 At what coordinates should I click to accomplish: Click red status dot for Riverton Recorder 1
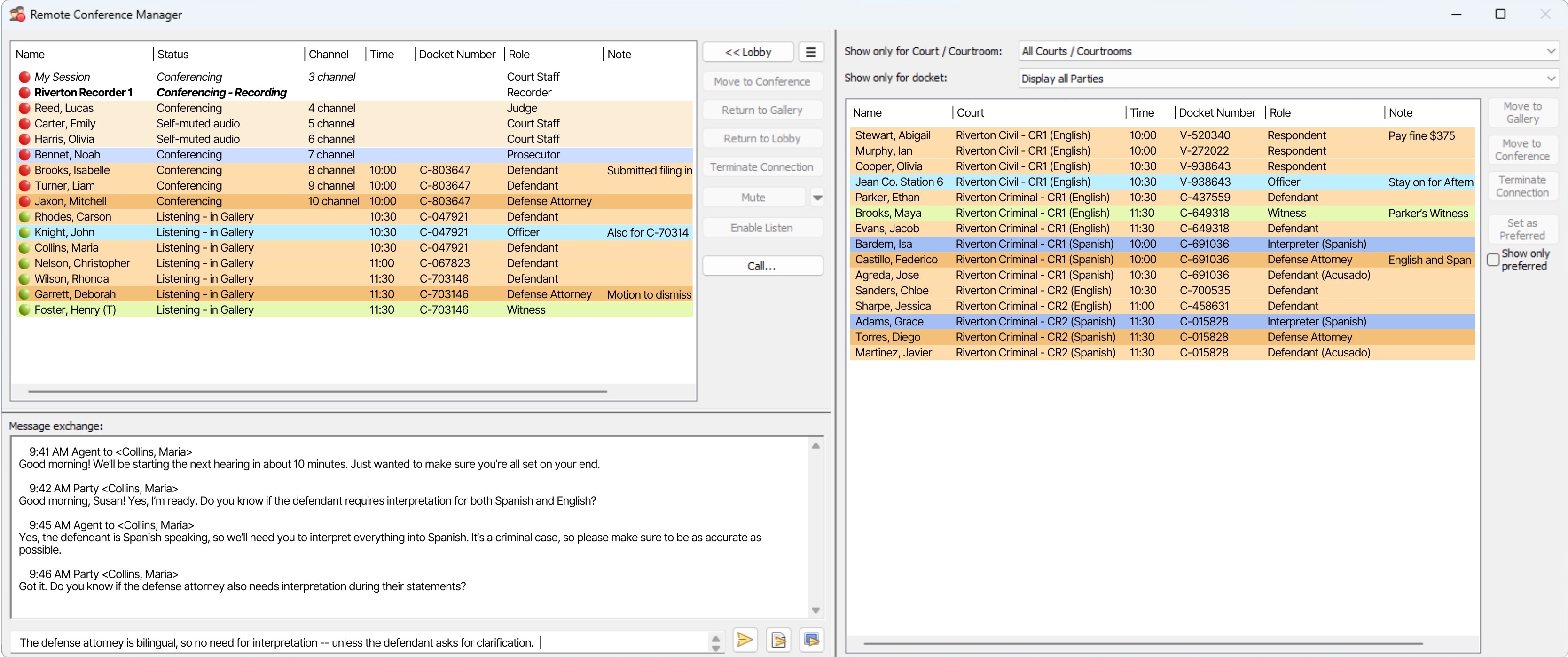tap(24, 93)
